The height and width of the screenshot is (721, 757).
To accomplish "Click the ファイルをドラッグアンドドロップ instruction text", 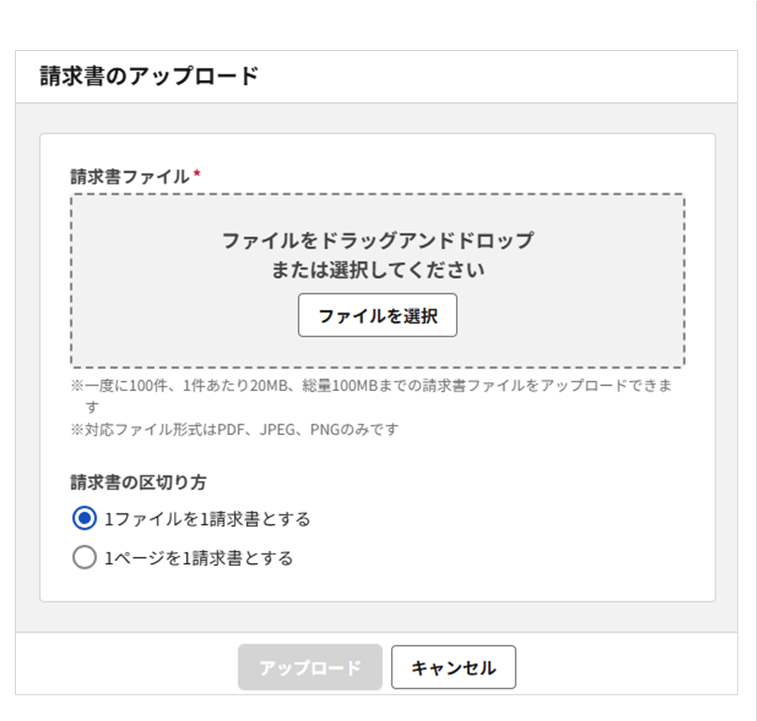I will 377,241.
